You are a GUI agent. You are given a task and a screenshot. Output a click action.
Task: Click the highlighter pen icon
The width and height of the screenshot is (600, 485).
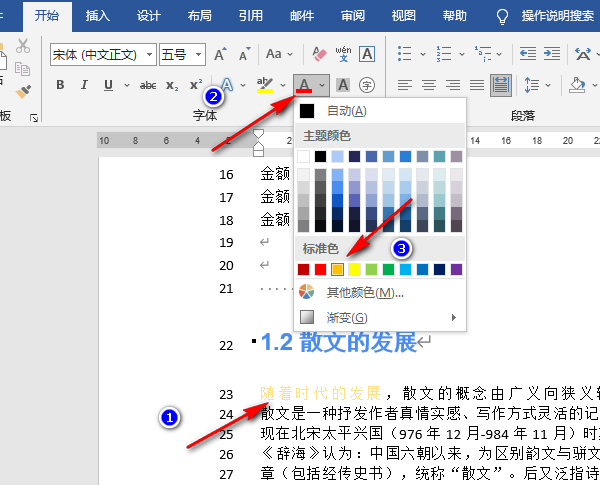coord(265,85)
